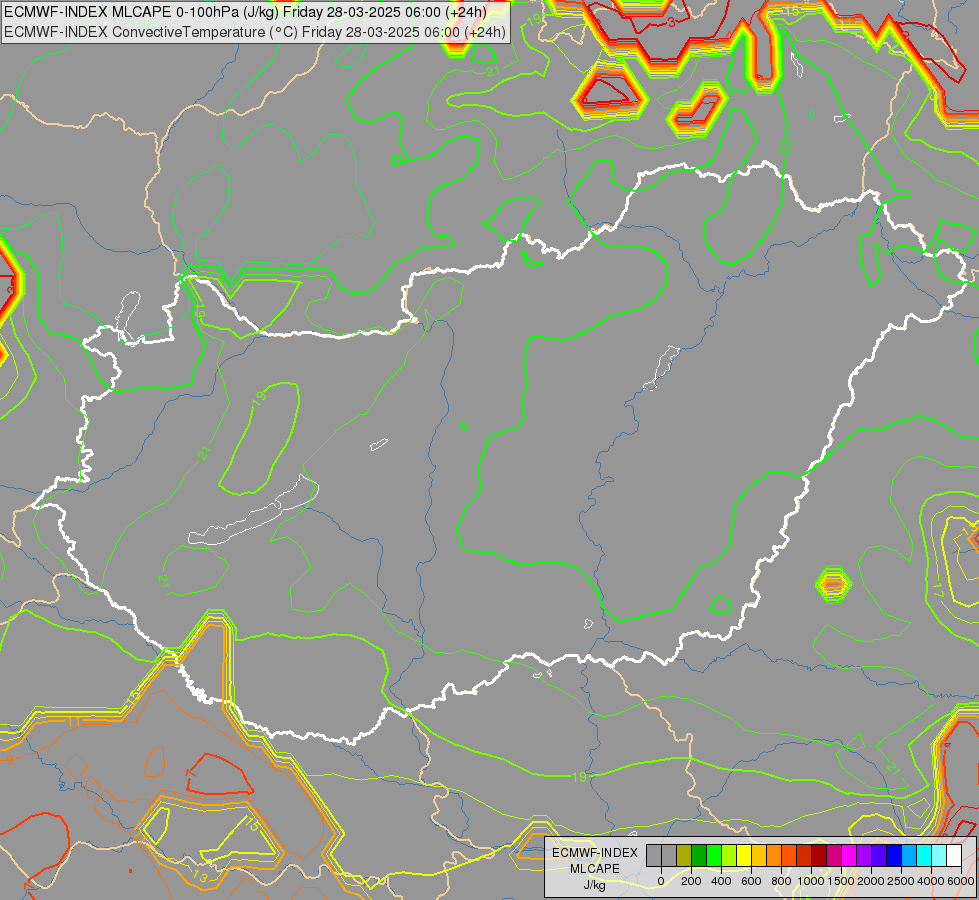The image size is (979, 900).
Task: Click the legend title ECMWF-INDEX
Action: pos(595,853)
